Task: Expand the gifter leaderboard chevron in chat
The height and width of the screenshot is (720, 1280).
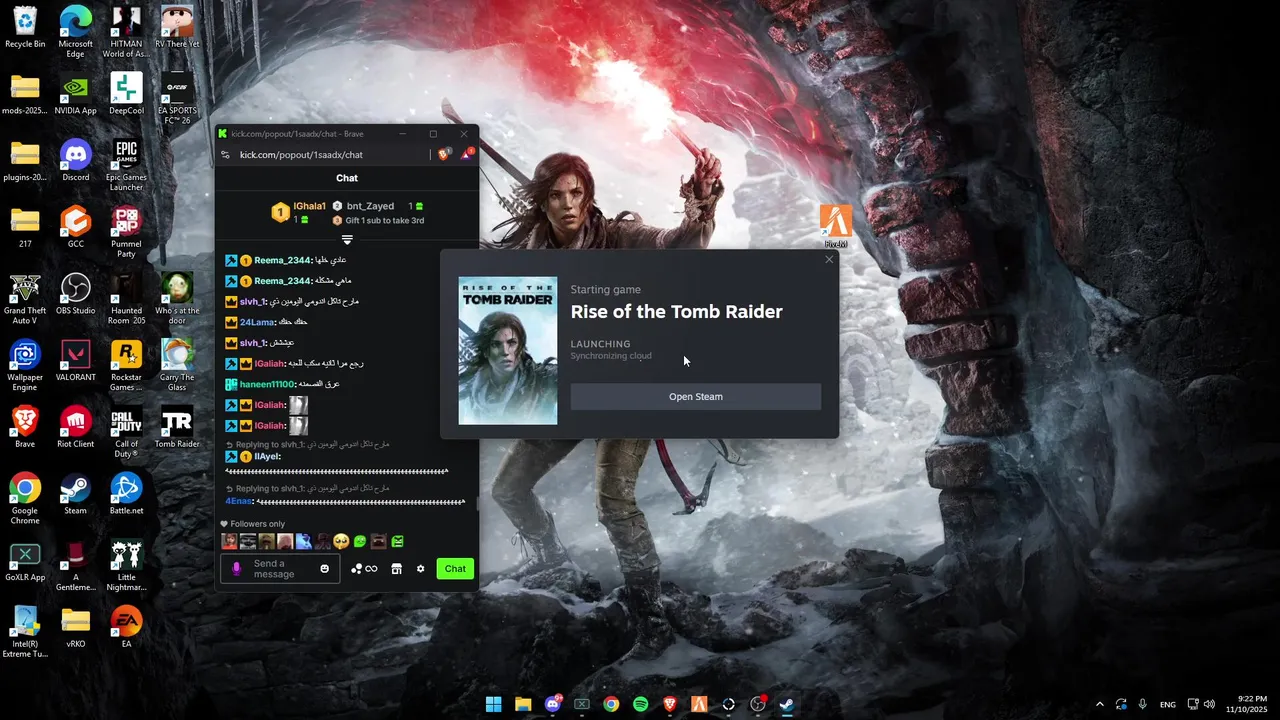Action: click(x=347, y=240)
